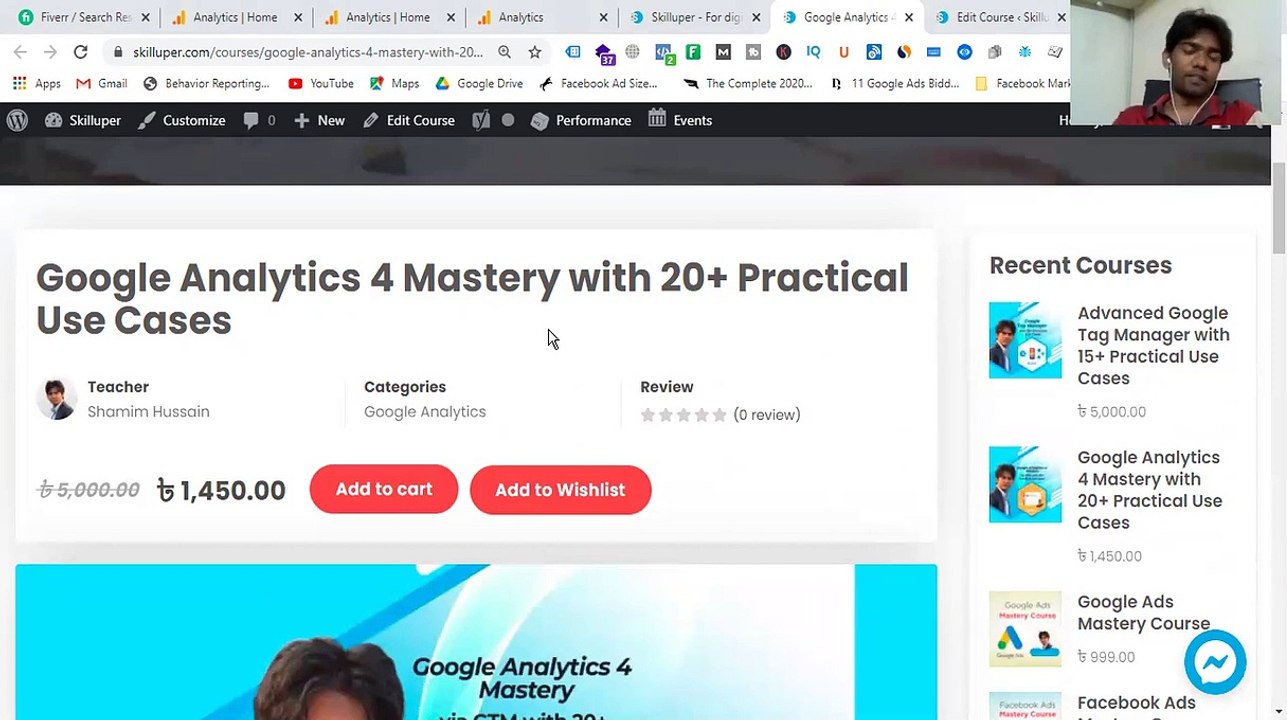
Task: Open Advanced Google Tag Manager course title link
Action: (x=1153, y=345)
